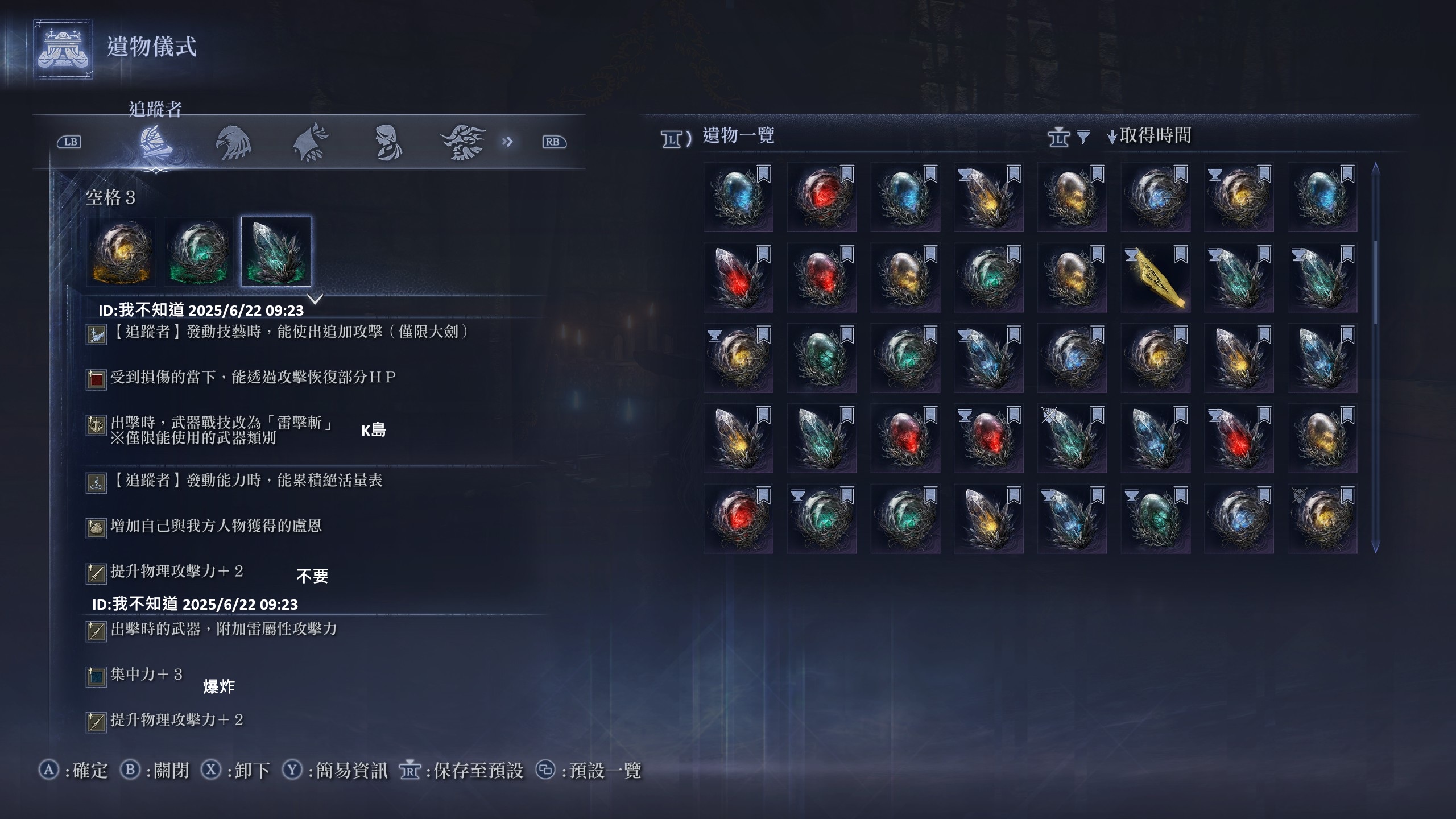Viewport: 1456px width, 819px height.
Task: Toggle bookmark flag on golden dagger relic
Action: [x=1180, y=254]
